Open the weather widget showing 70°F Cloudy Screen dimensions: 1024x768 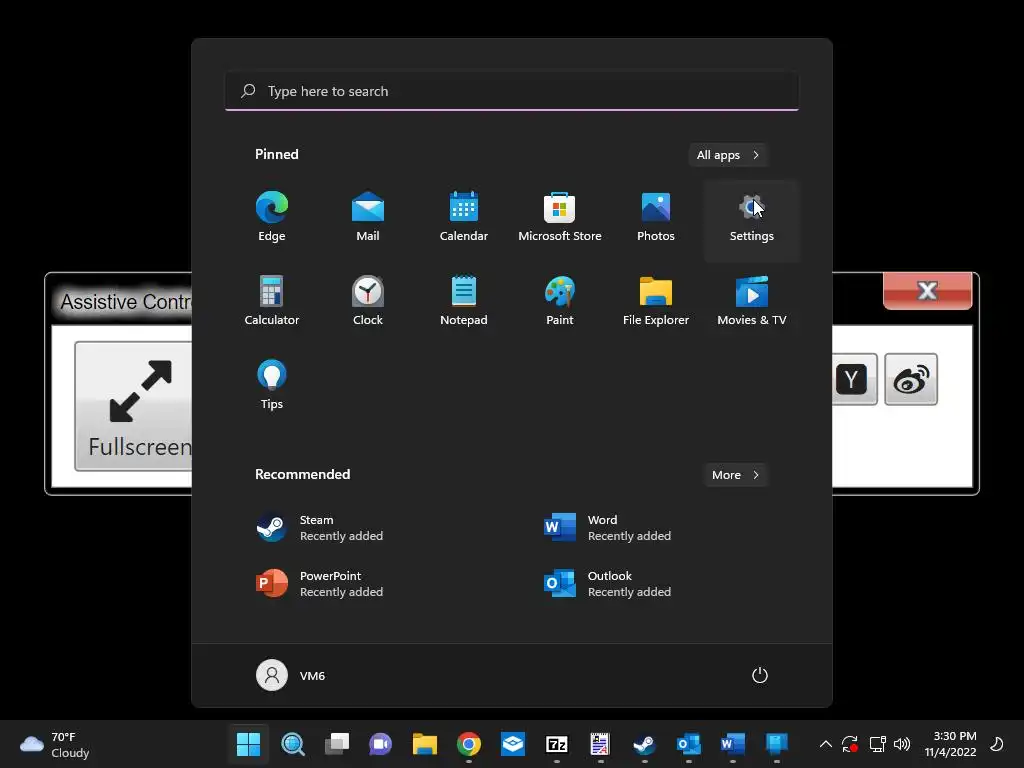point(54,744)
